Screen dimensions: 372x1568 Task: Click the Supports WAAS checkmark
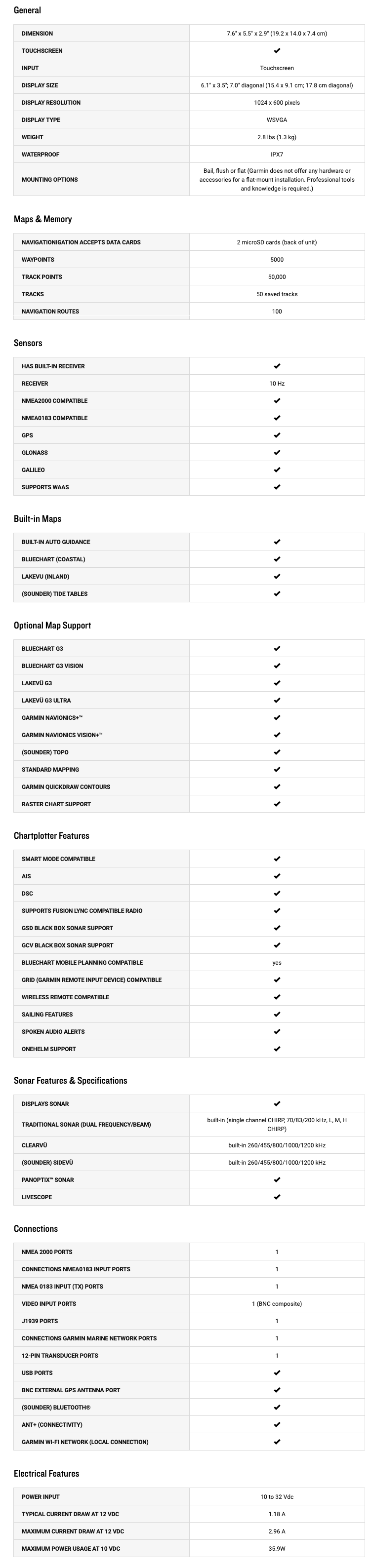277,487
